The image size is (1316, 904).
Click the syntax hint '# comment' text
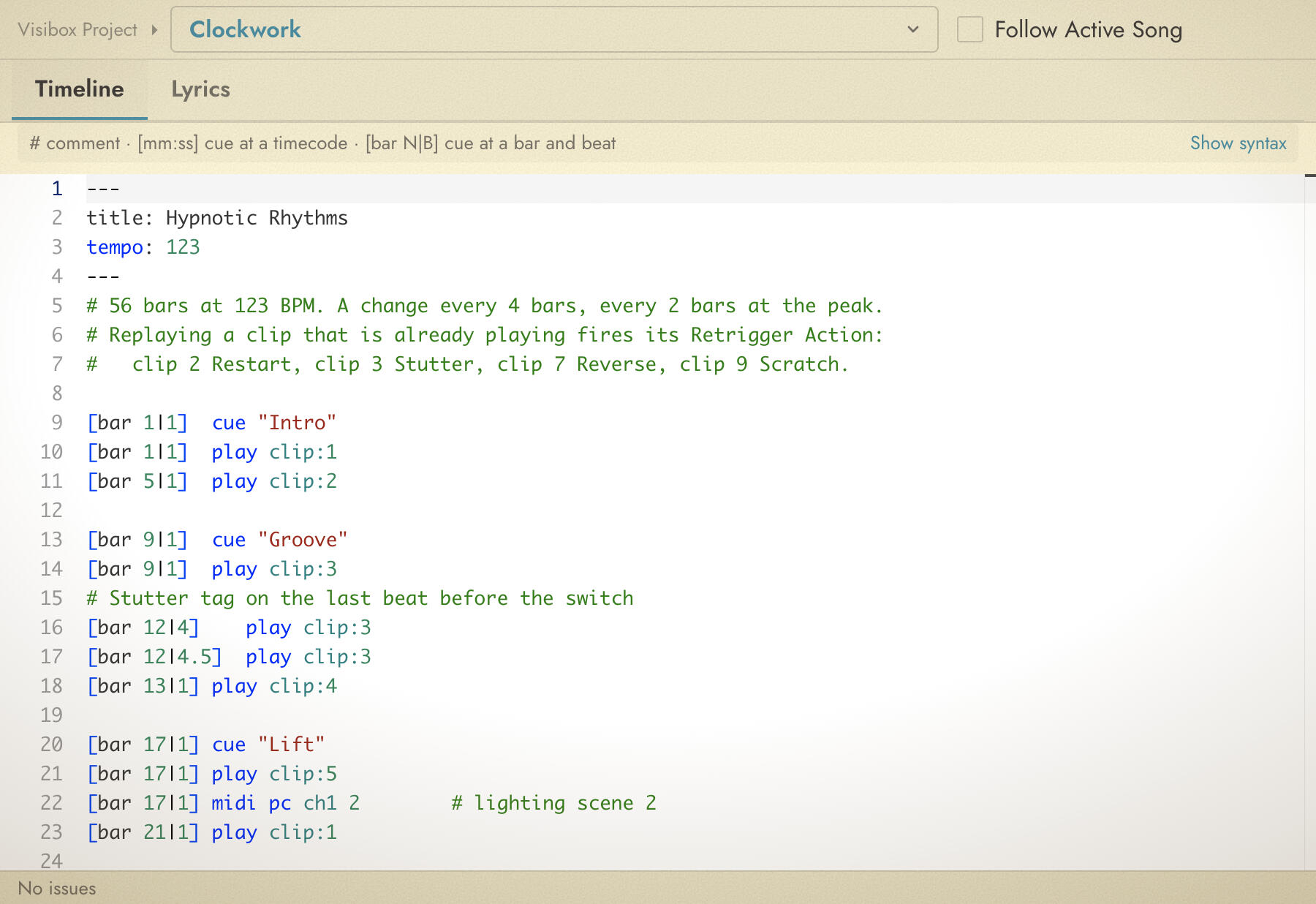75,143
